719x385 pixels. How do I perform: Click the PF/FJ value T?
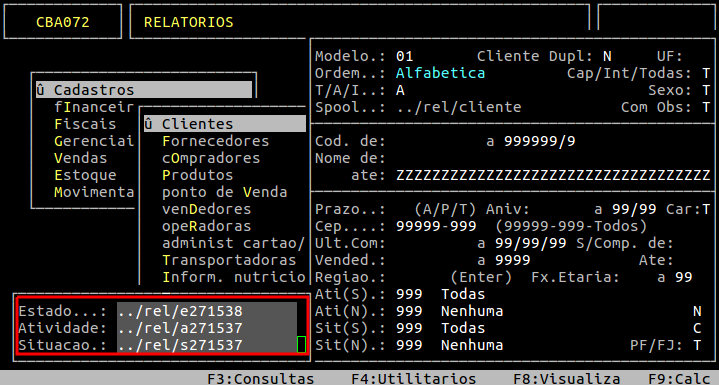coord(697,345)
